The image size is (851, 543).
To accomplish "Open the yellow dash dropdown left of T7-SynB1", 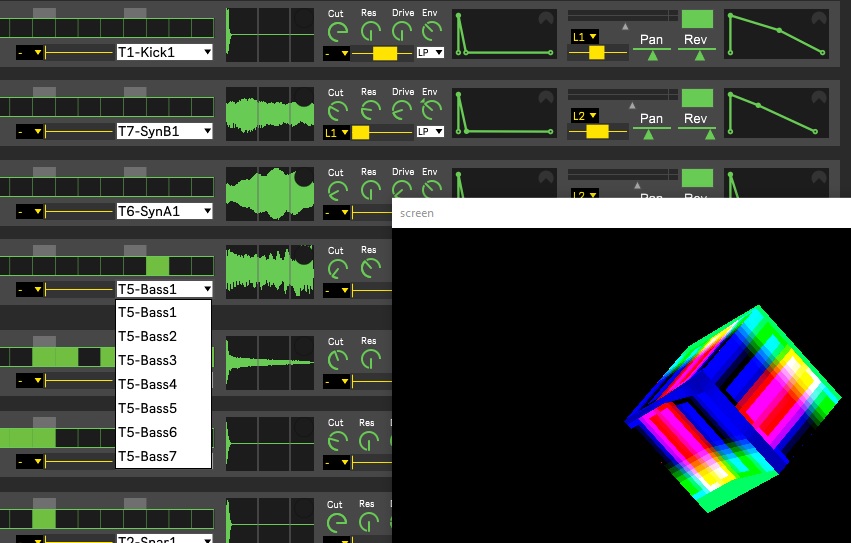I will (29, 131).
